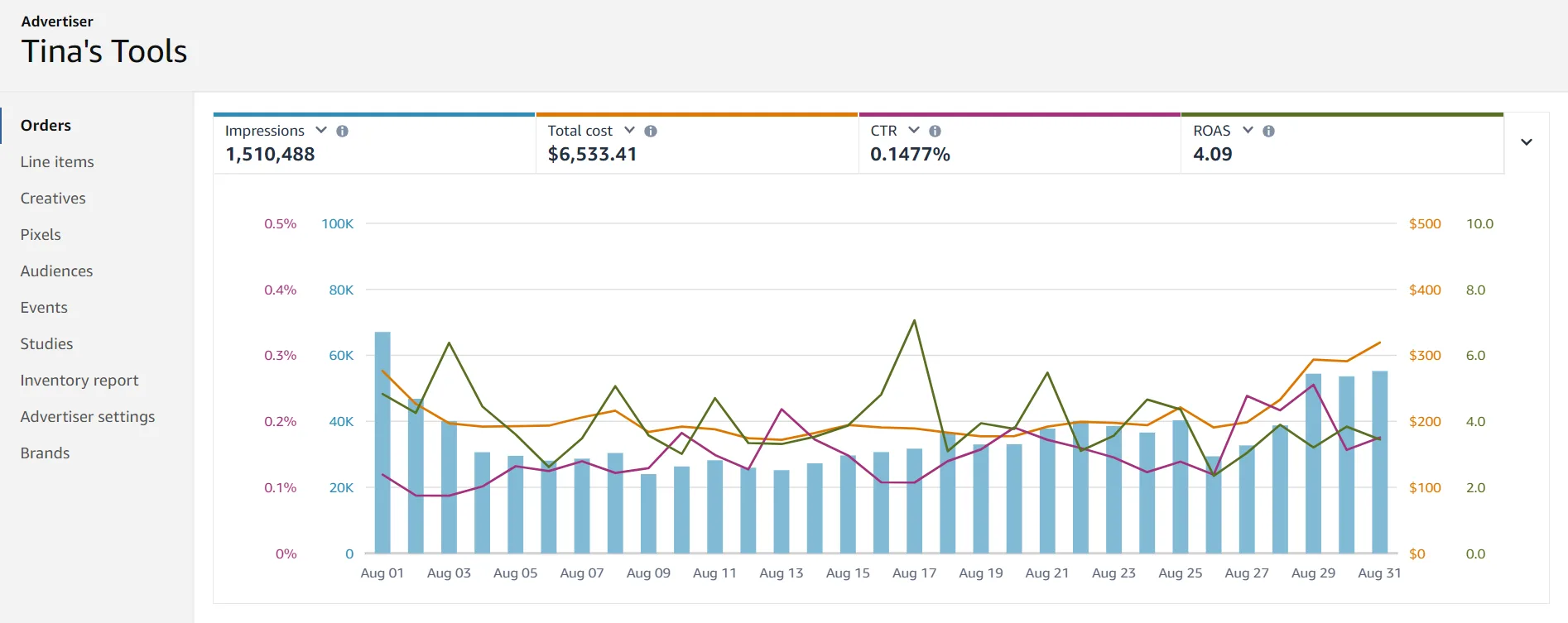Click the Aug 21 x-axis label
This screenshot has width=1568, height=623.
pos(1047,573)
